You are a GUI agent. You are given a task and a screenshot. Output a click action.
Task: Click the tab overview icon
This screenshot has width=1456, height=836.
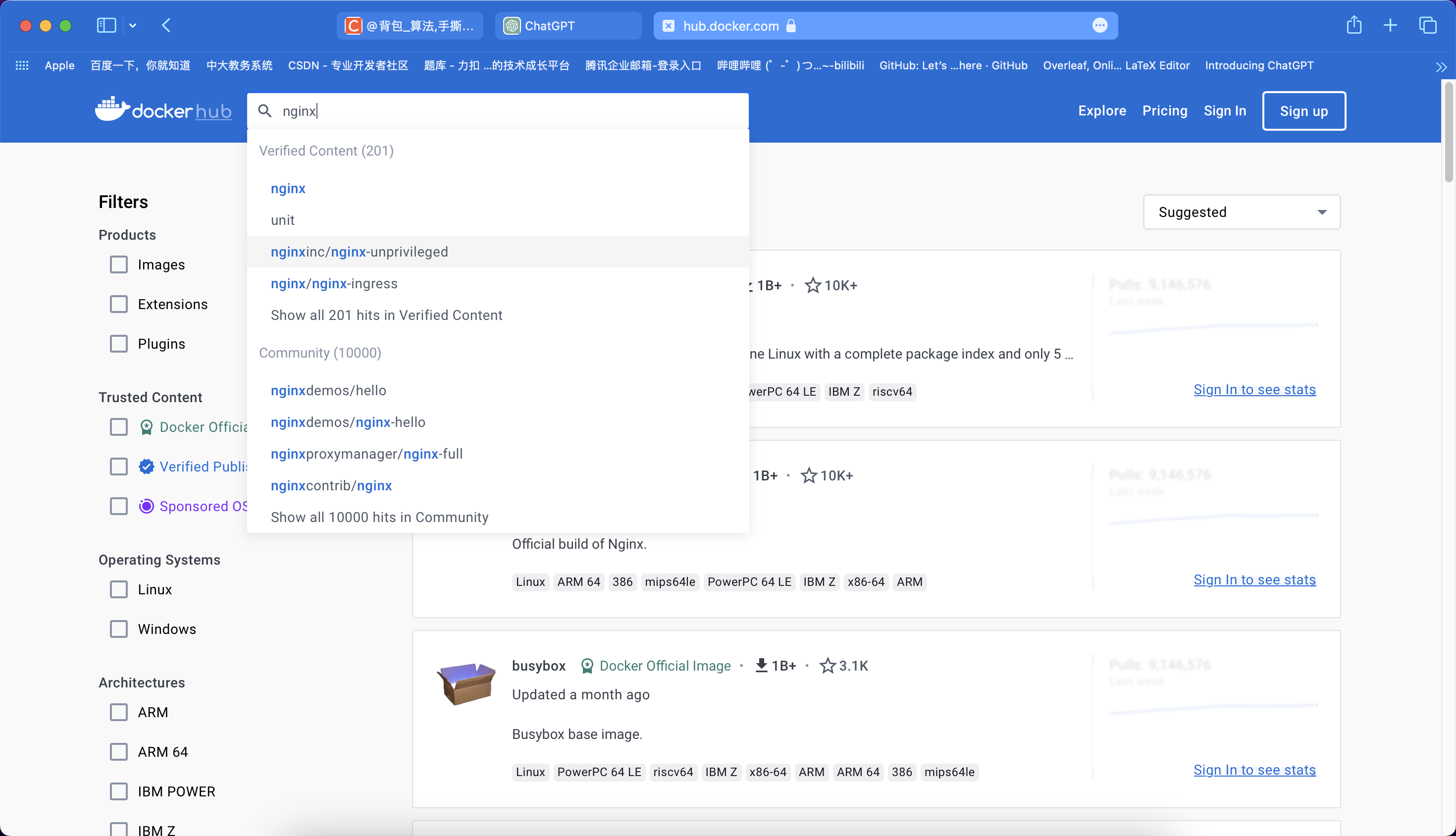[1427, 25]
